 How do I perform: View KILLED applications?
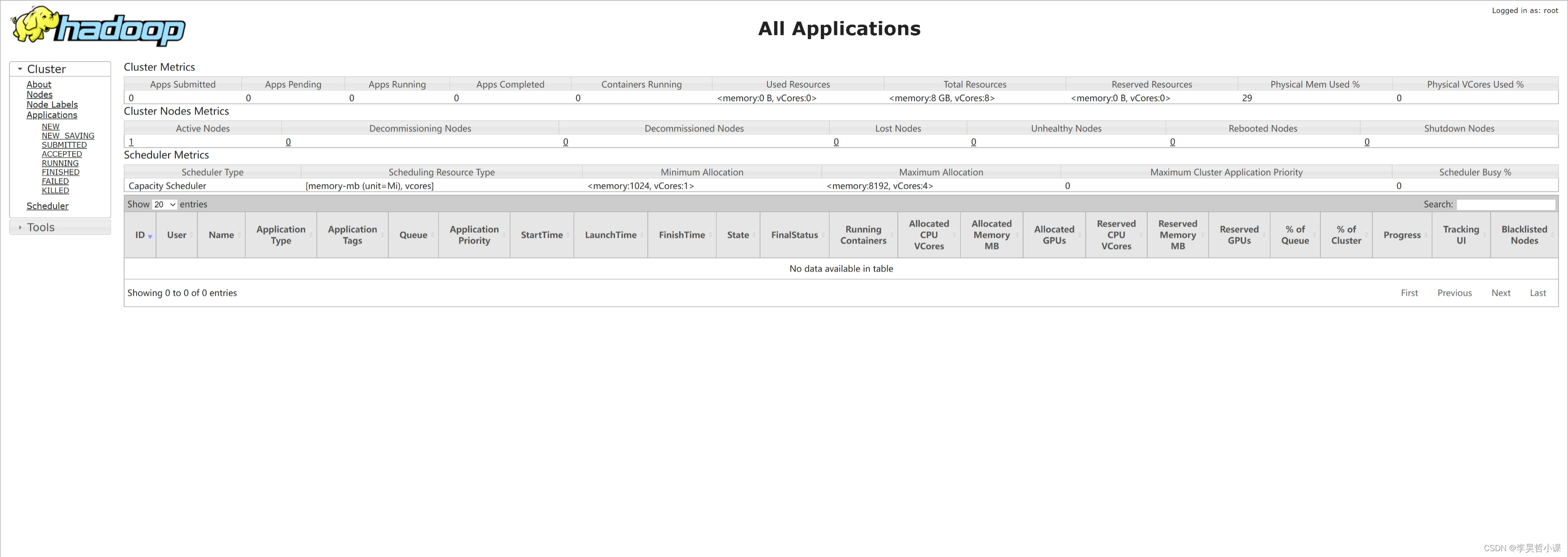(x=54, y=190)
